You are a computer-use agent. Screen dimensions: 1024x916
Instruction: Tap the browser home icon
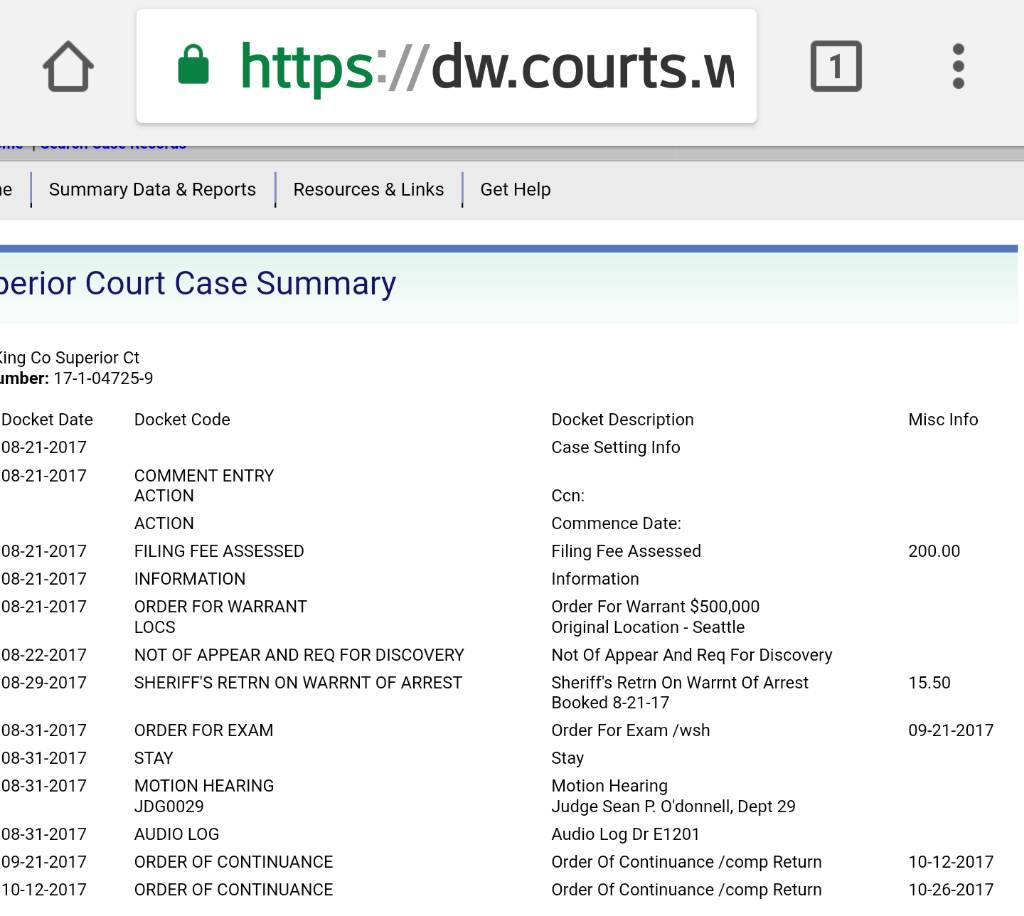coord(68,68)
